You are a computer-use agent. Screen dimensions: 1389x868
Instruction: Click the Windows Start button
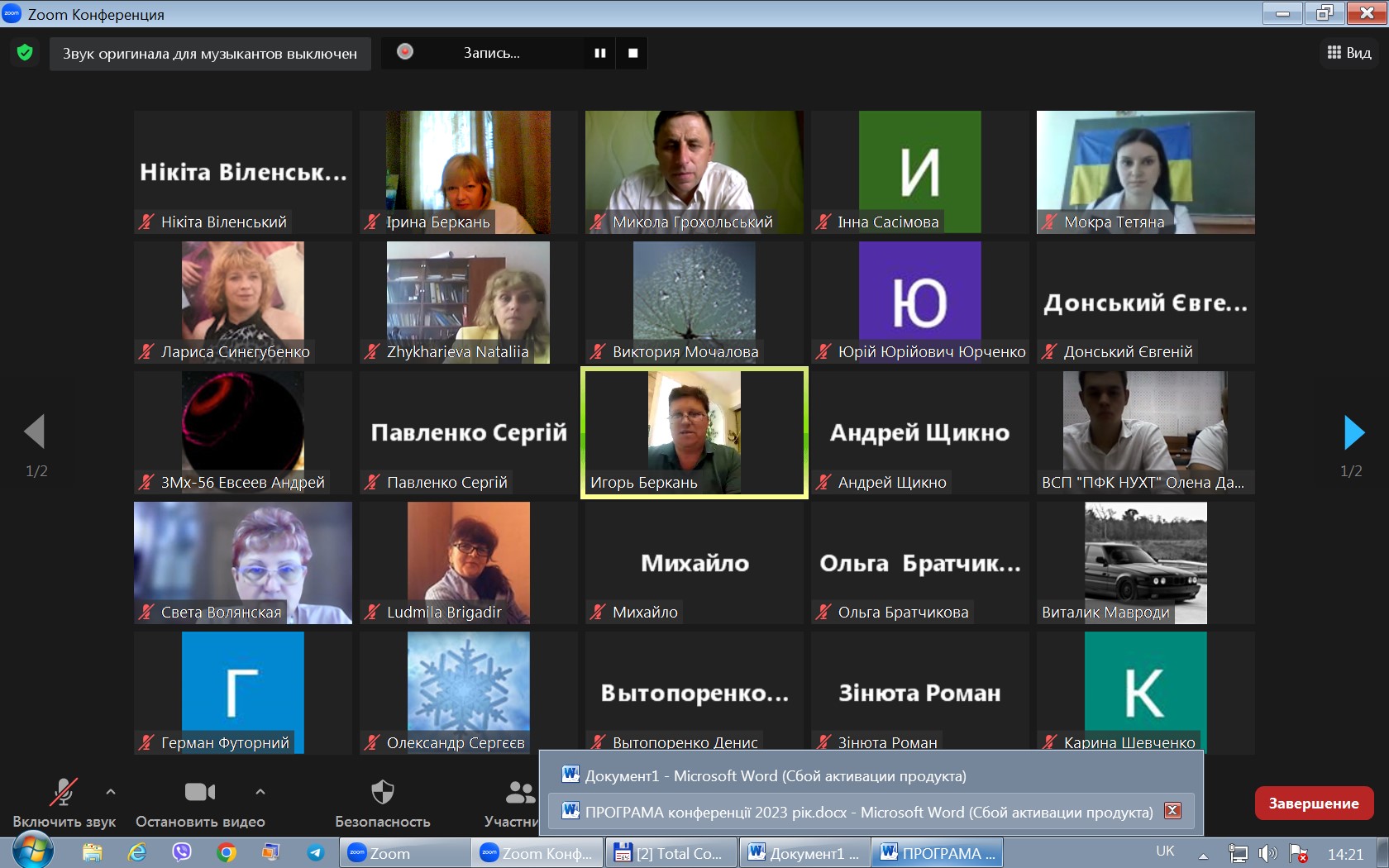pos(32,851)
